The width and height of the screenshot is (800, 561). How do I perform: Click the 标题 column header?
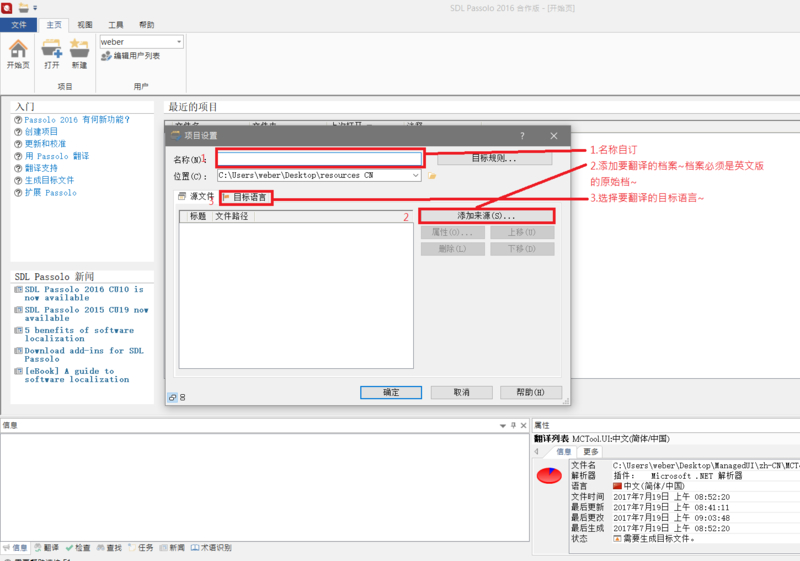coord(197,216)
